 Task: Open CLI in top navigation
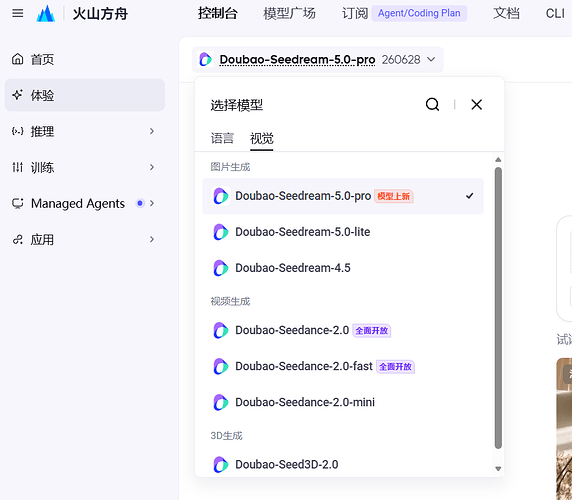(555, 13)
